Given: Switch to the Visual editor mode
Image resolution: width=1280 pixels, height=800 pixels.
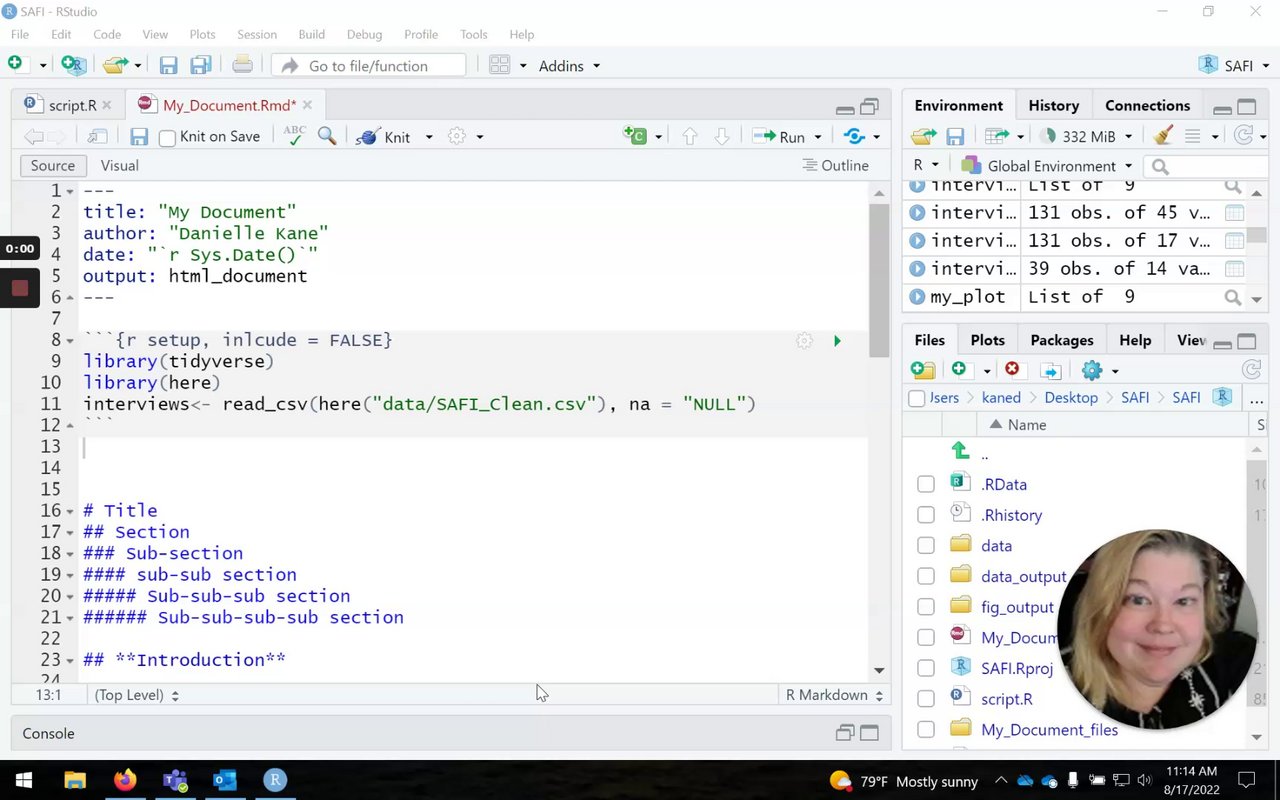Looking at the screenshot, I should (119, 166).
